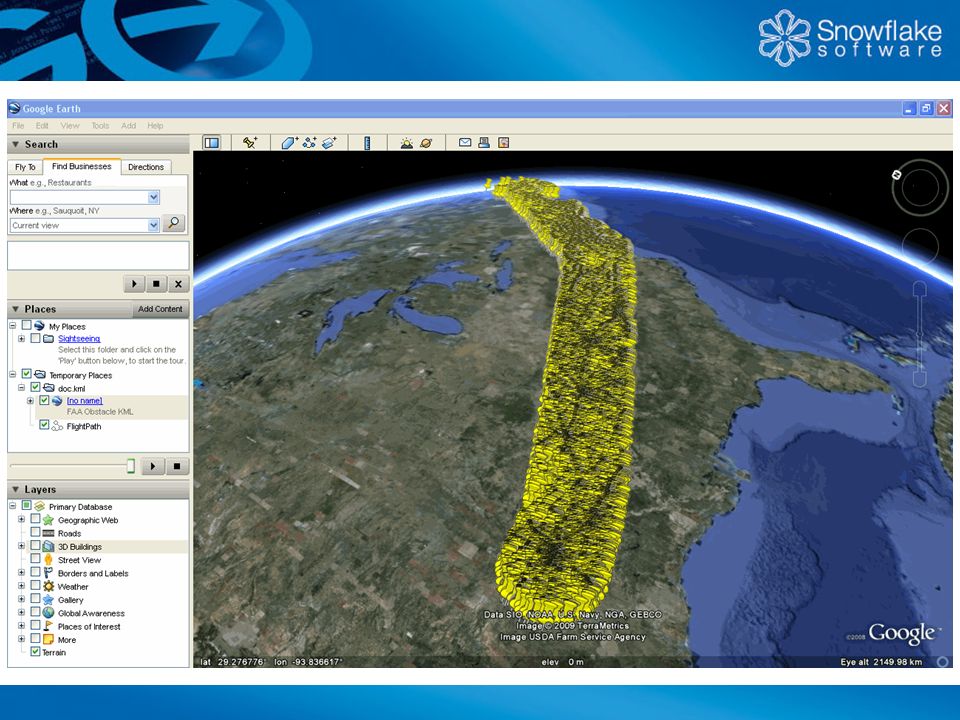The image size is (960, 720).
Task: Enable the Roads layer checkbox
Action: [x=36, y=532]
